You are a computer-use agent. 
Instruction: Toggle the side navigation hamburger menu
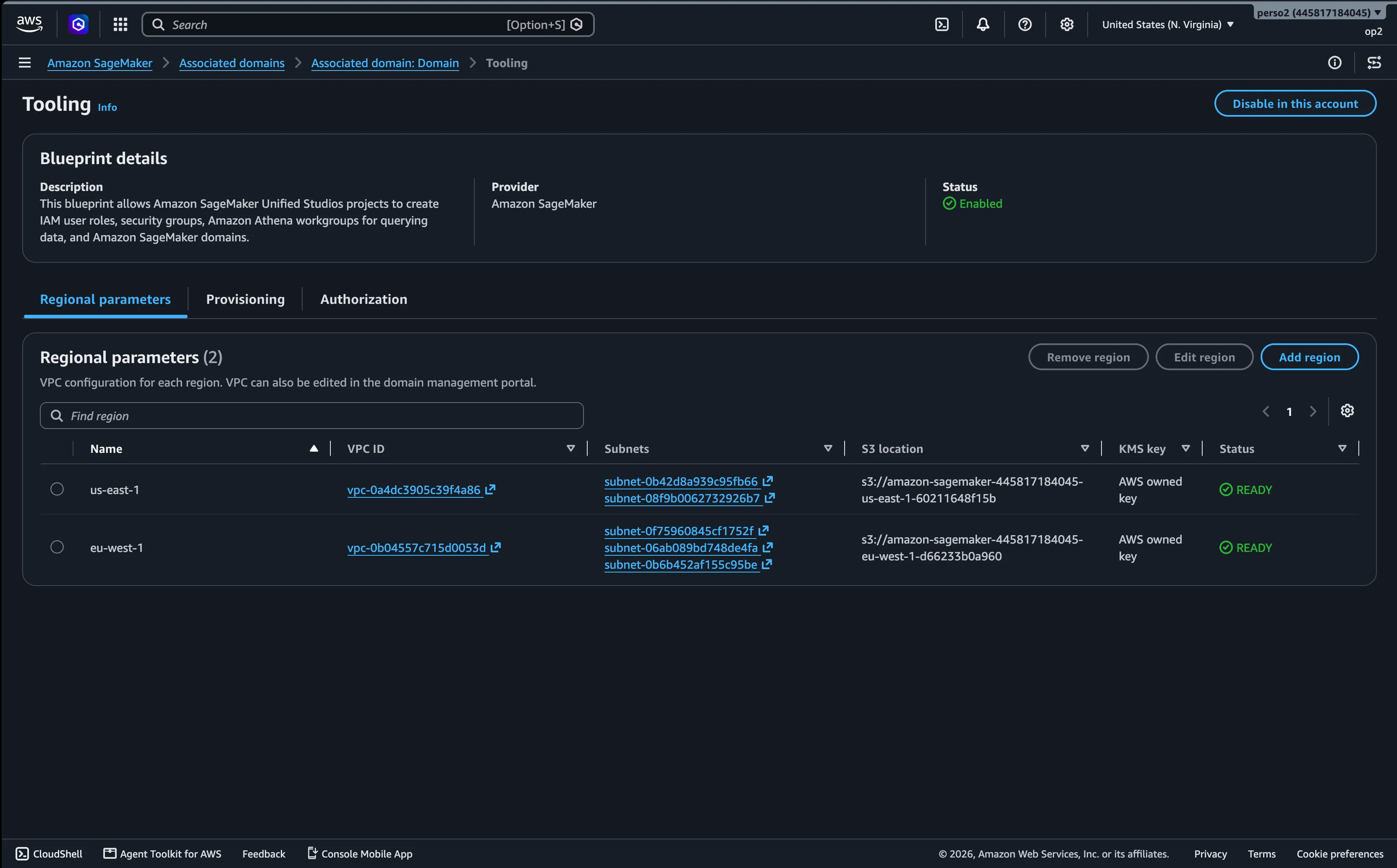coord(25,63)
